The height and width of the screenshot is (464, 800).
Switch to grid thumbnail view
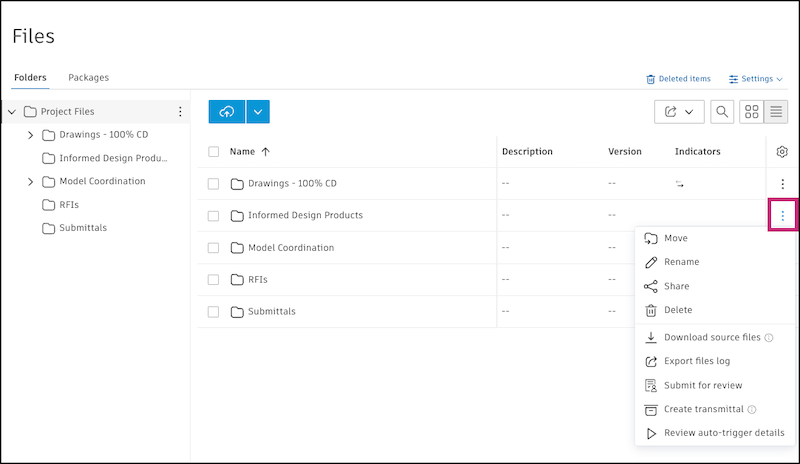click(x=751, y=112)
